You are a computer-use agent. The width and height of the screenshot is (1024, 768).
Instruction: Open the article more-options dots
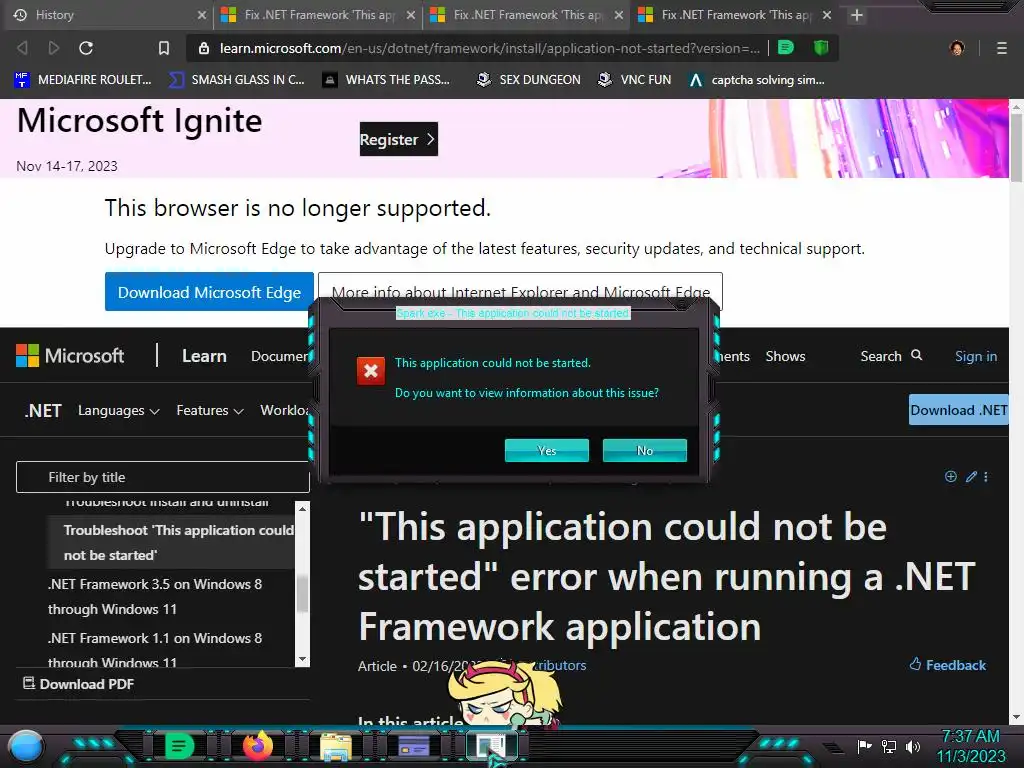click(x=985, y=477)
